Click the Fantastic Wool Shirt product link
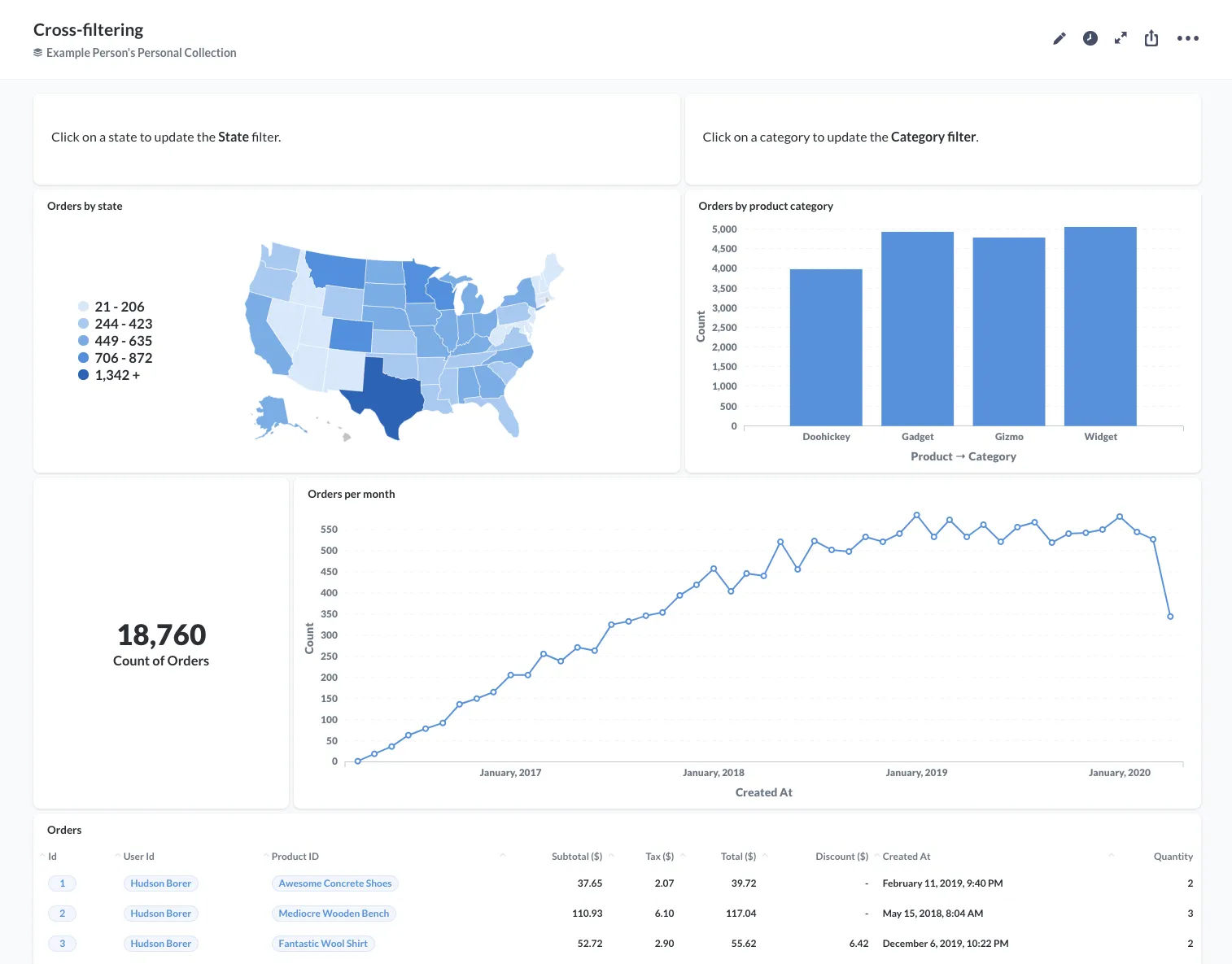 click(x=323, y=943)
